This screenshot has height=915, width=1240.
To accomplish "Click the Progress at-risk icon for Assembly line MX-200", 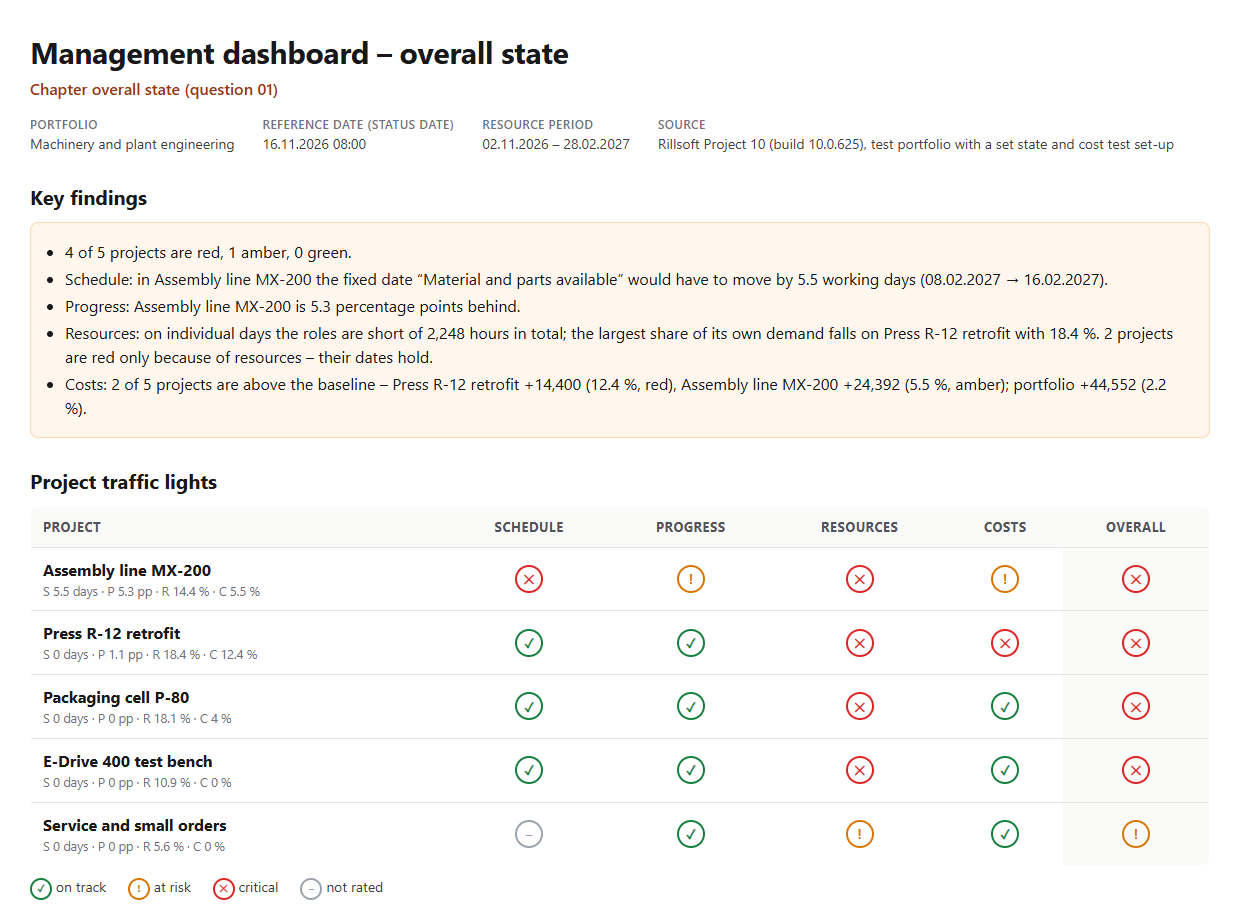I will 691,579.
